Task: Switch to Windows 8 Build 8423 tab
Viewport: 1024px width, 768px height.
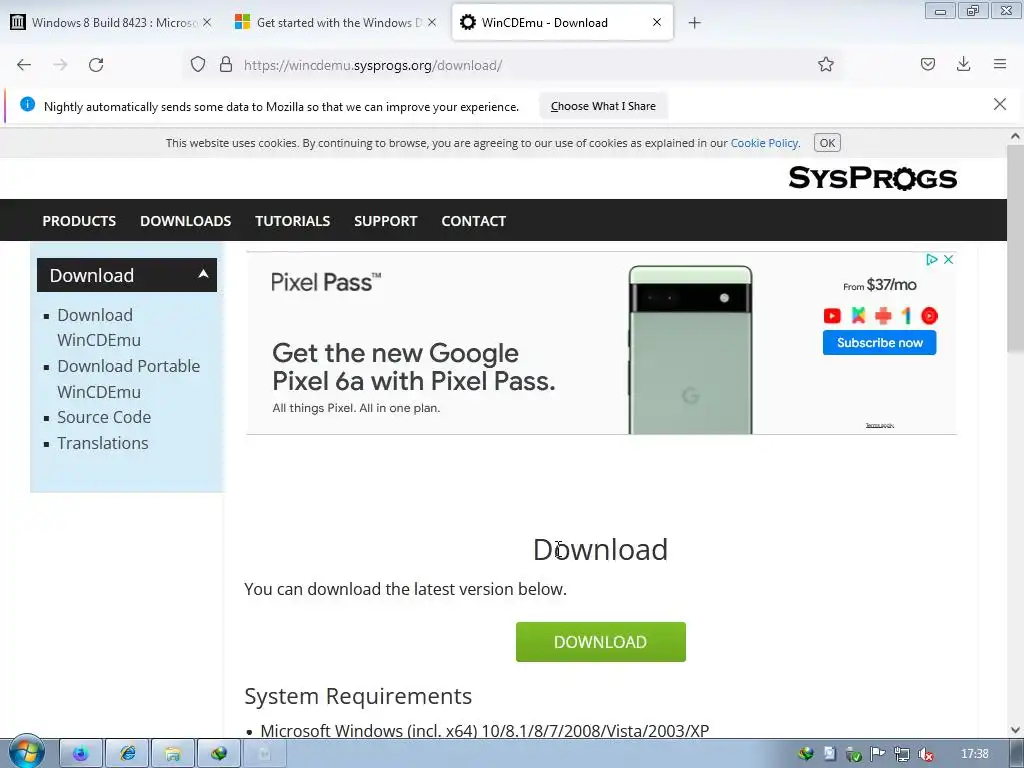Action: click(111, 22)
